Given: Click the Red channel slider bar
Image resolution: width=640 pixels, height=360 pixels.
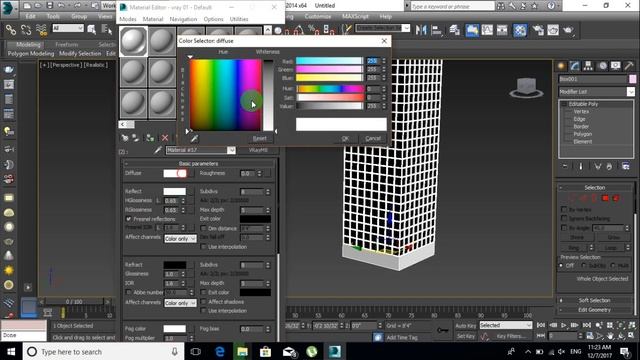Looking at the screenshot, I should (329, 61).
